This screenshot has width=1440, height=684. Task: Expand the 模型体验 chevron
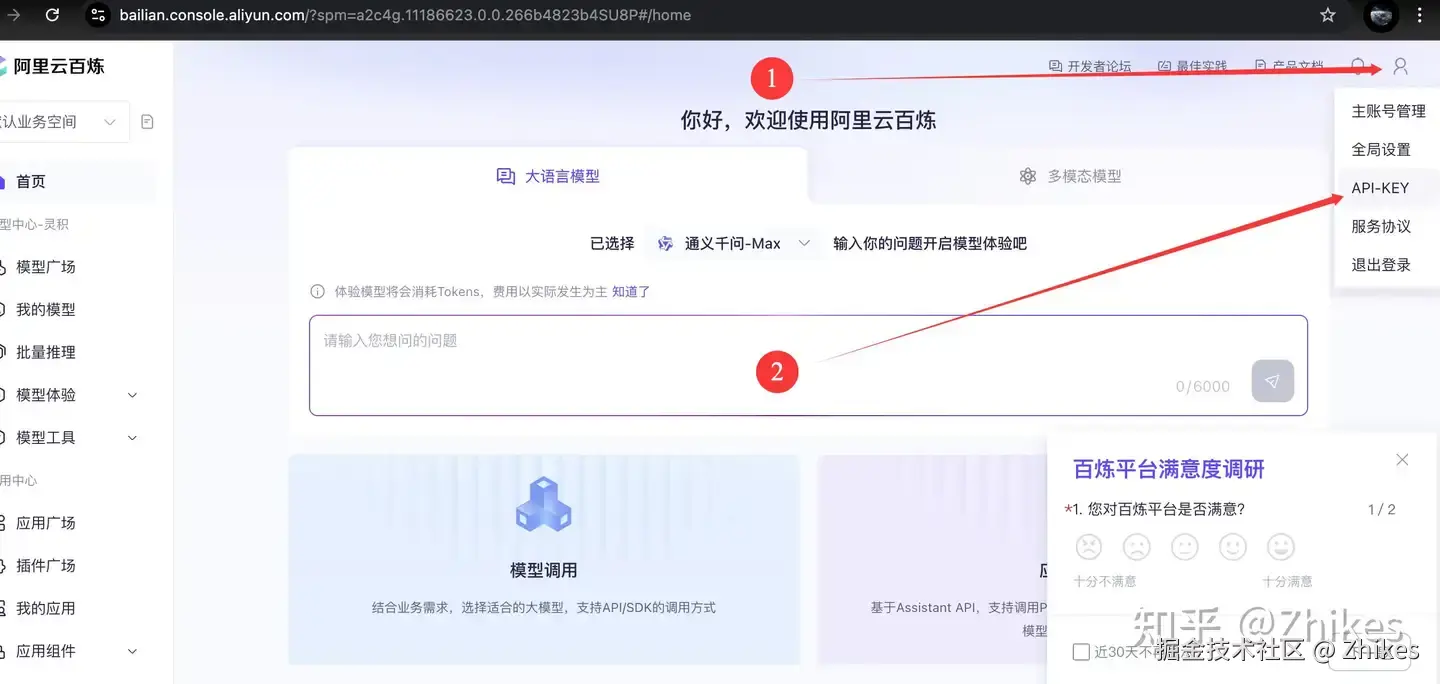pos(132,395)
